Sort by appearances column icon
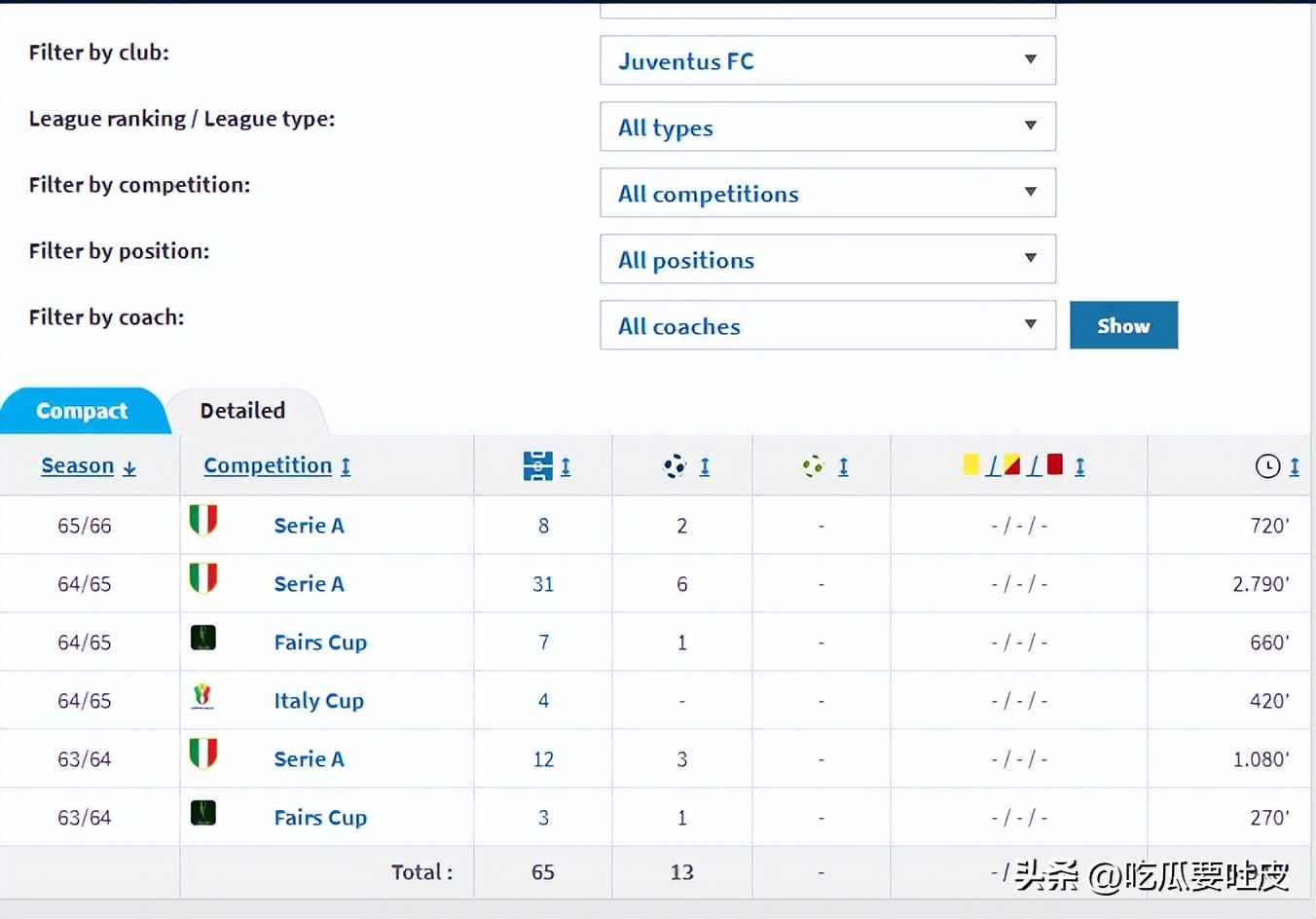The height and width of the screenshot is (919, 1316). (538, 466)
